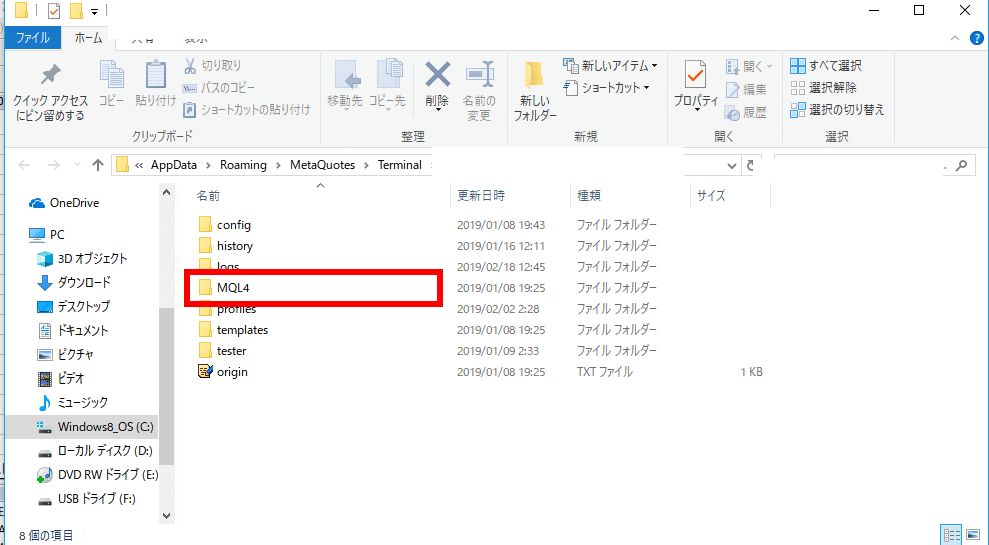Collapse the ribbon with chevron
Viewport: 989px width, 545px height.
click(955, 38)
